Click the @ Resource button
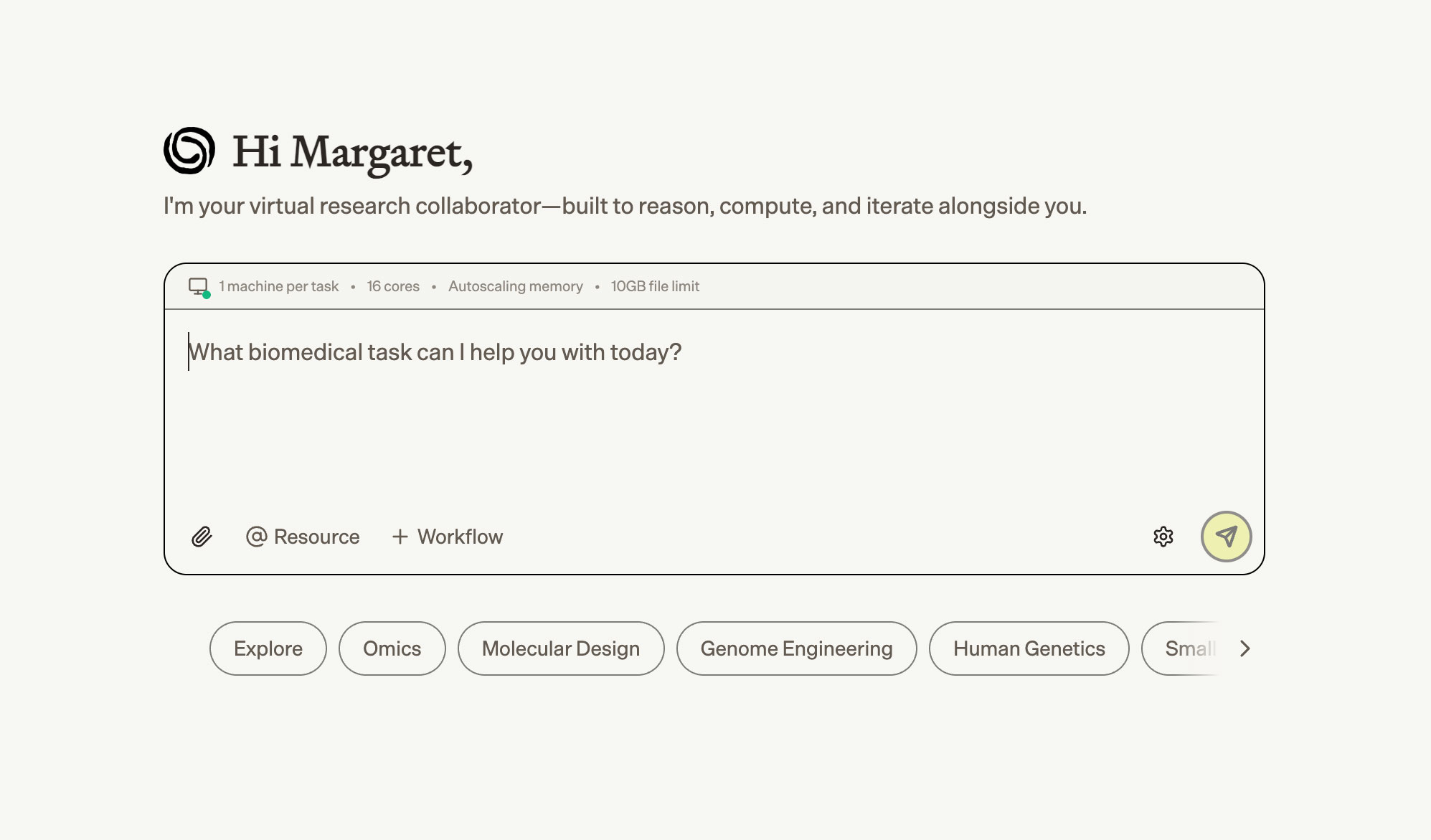The width and height of the screenshot is (1431, 840). [303, 537]
